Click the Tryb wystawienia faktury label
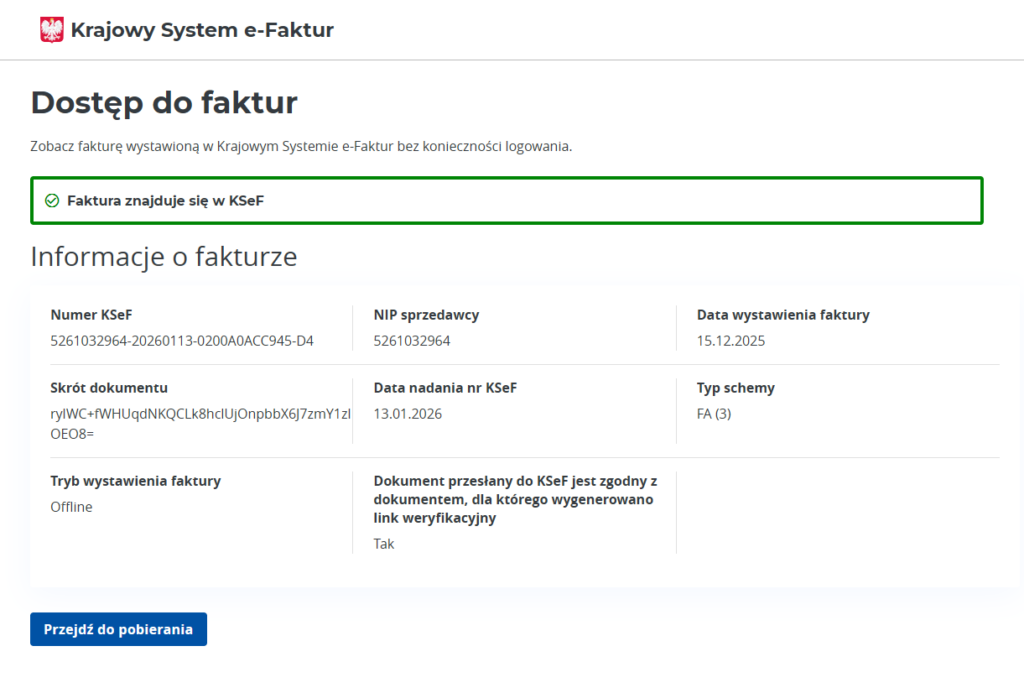Viewport: 1024px width, 693px height. tap(135, 481)
